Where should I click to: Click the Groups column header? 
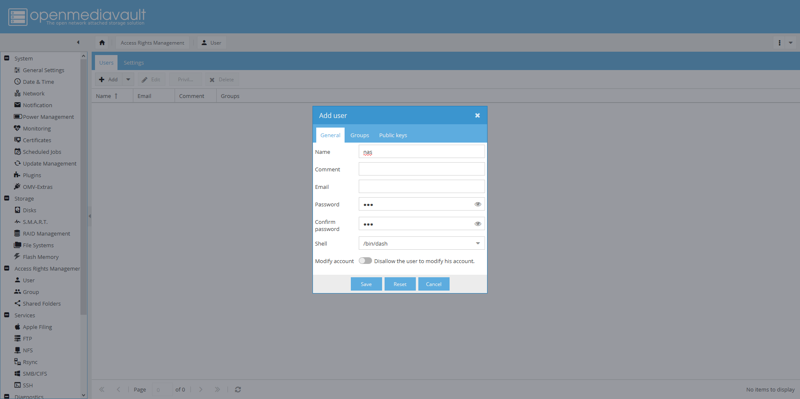coord(230,96)
